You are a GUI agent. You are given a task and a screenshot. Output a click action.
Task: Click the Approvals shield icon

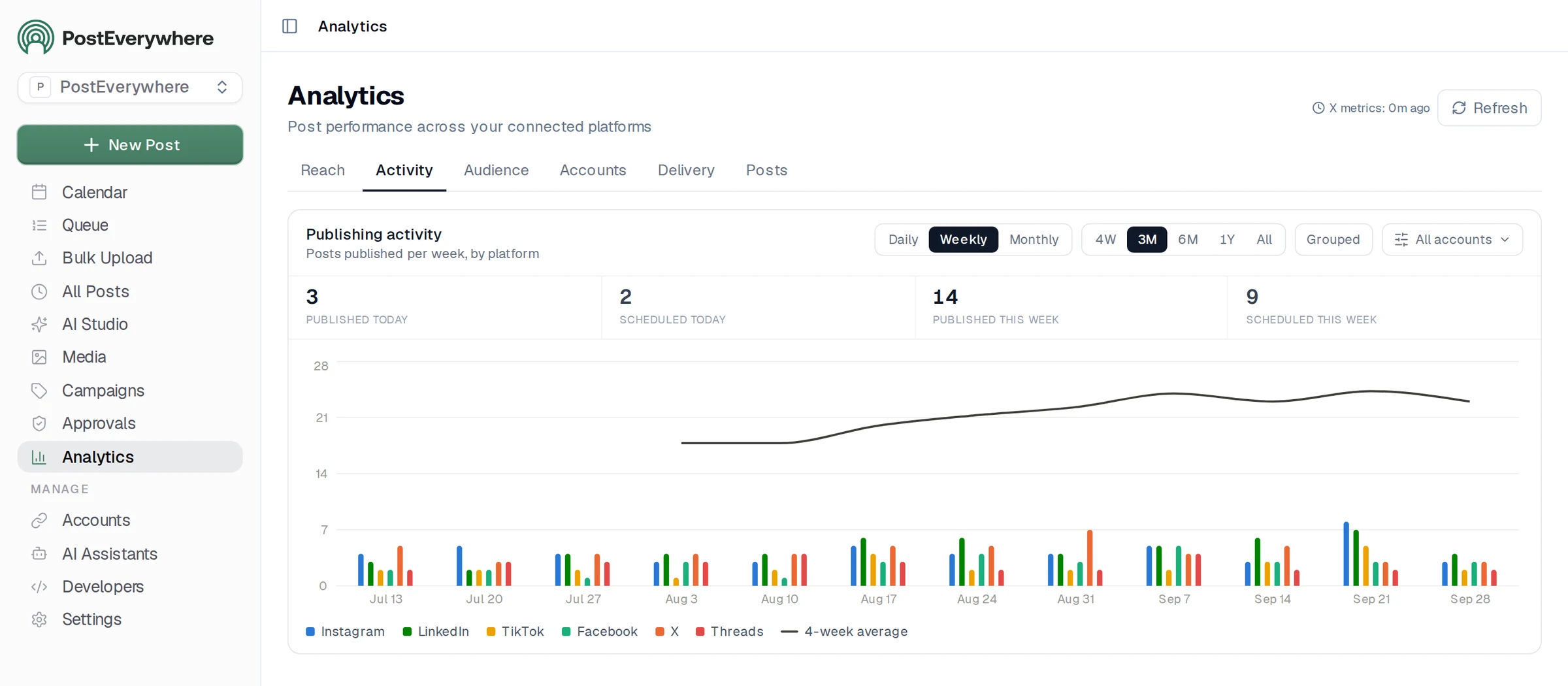coord(39,423)
